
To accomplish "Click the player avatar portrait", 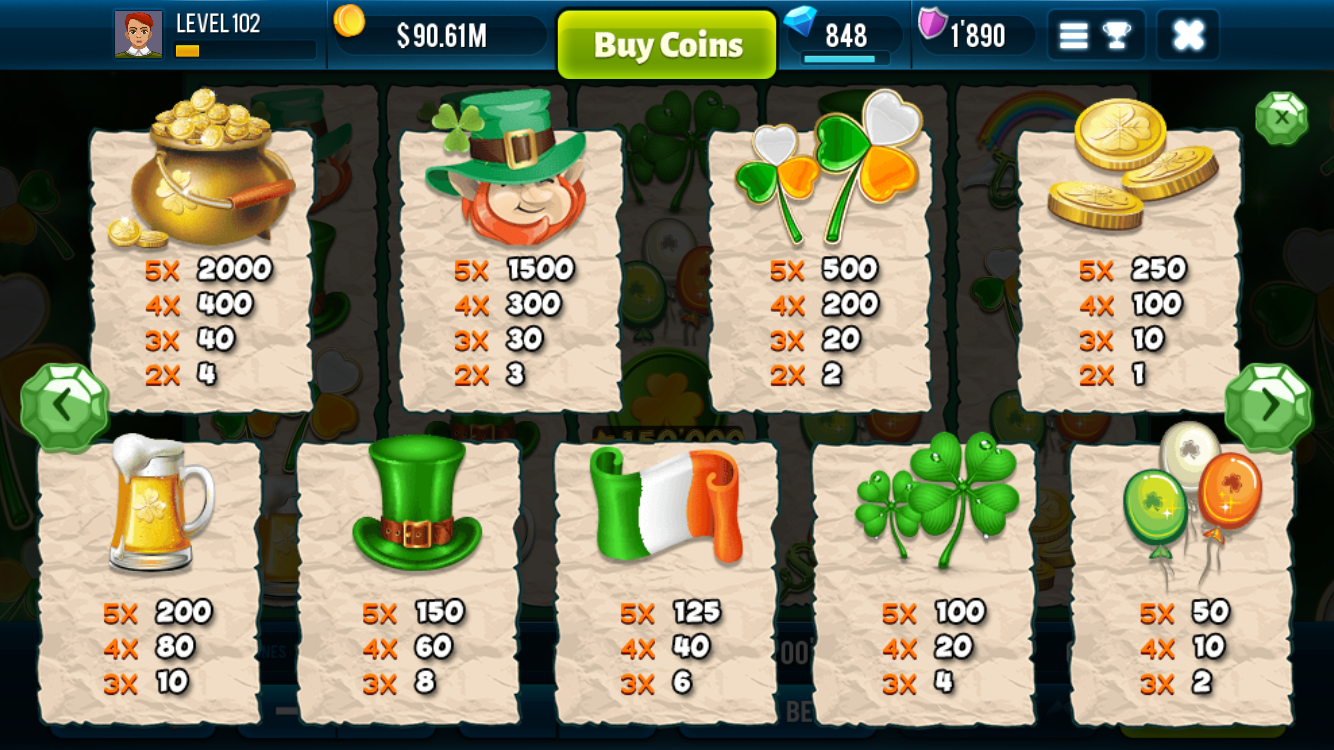I will point(138,34).
